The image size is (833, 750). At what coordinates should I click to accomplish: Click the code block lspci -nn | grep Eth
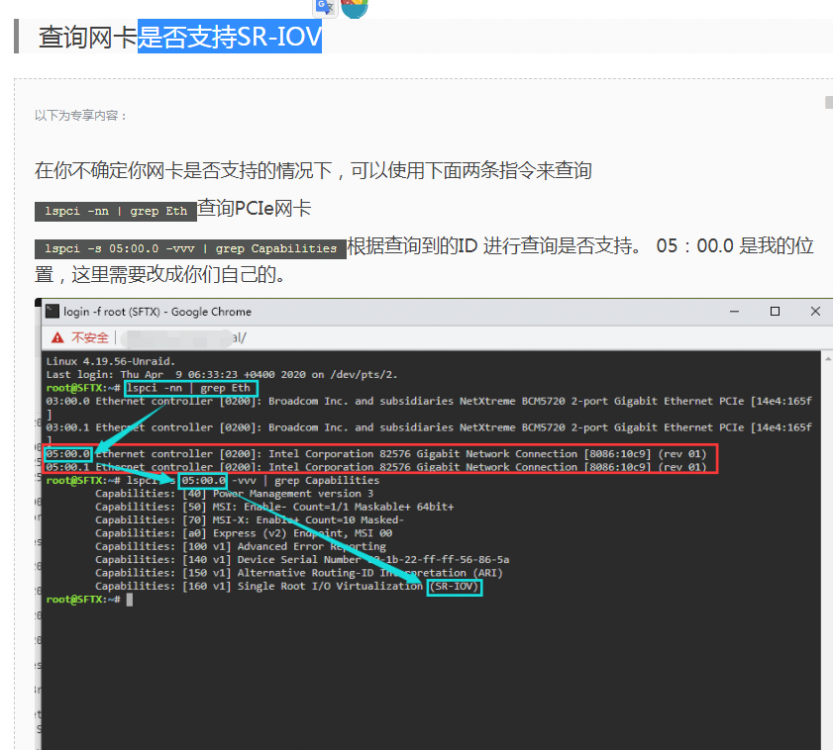[x=115, y=211]
